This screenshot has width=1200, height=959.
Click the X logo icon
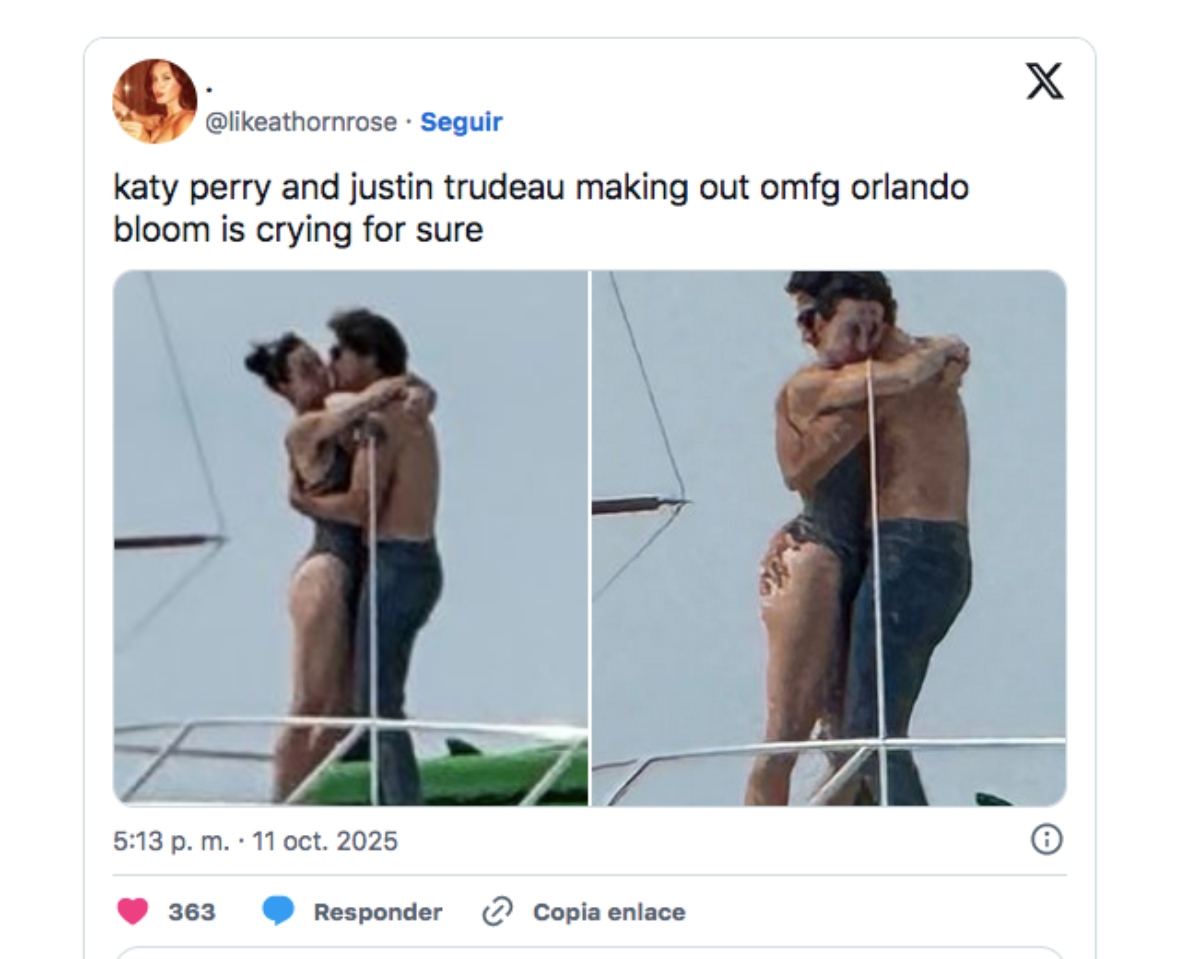click(1045, 82)
